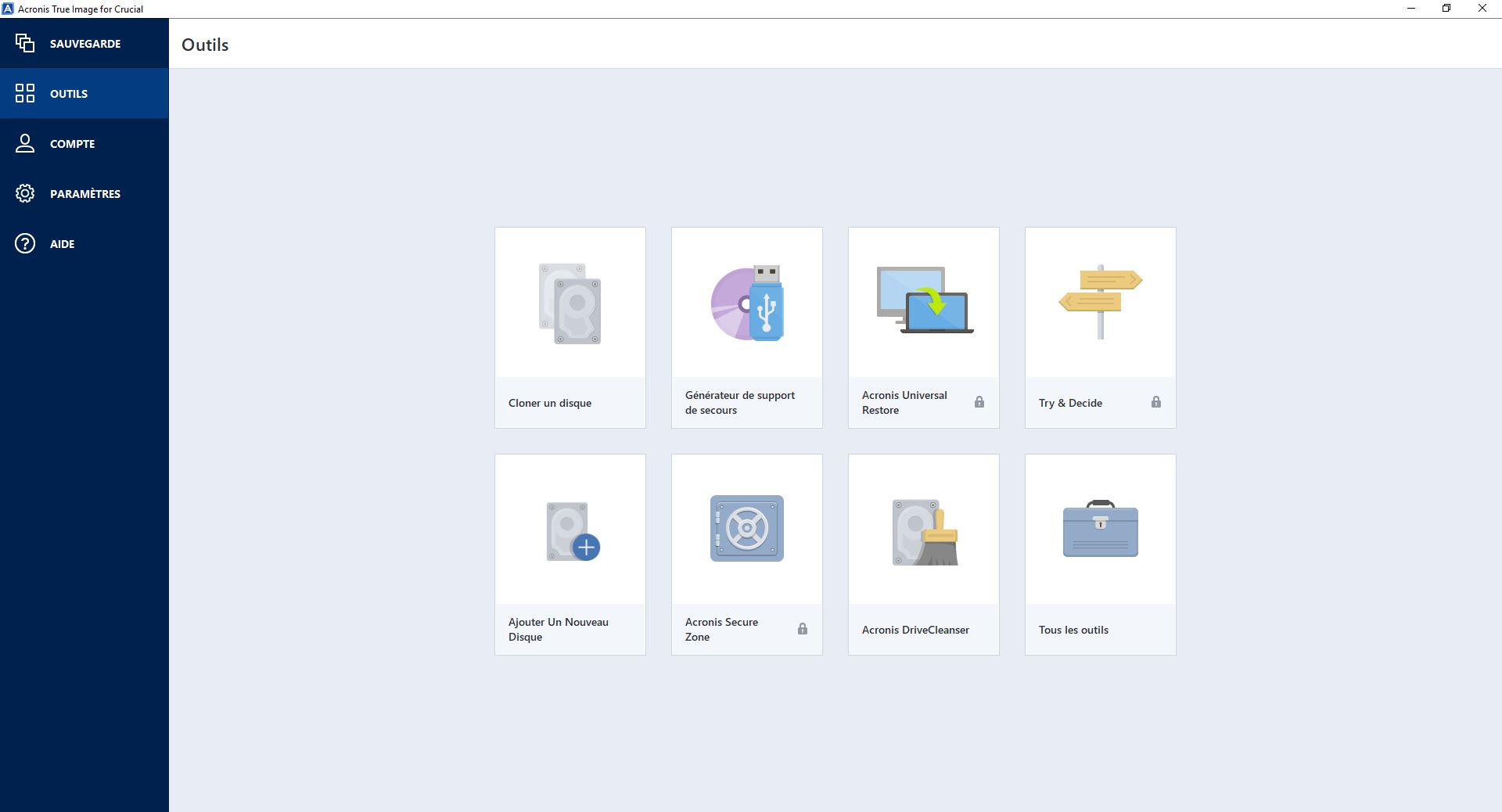Screen dimensions: 1502x812
Task: Open the Acronis Secure Zone label
Action: [721, 629]
